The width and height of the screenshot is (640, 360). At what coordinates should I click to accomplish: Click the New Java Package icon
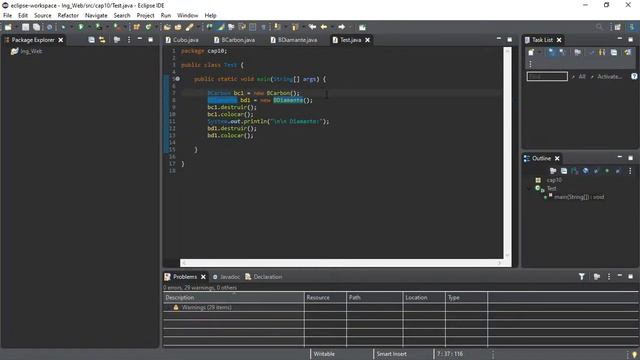tap(136, 27)
